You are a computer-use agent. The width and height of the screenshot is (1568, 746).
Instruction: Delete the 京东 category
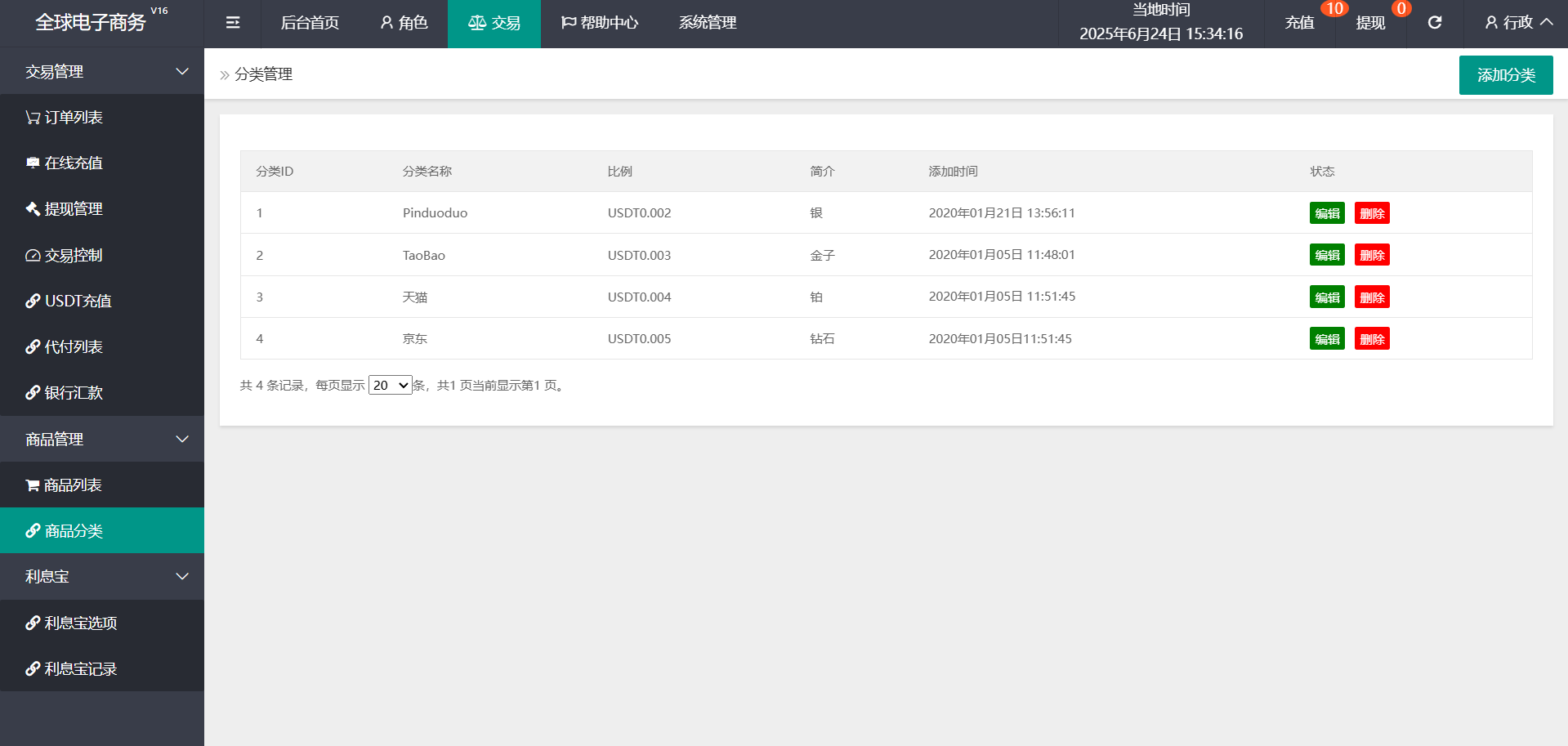pos(1372,339)
